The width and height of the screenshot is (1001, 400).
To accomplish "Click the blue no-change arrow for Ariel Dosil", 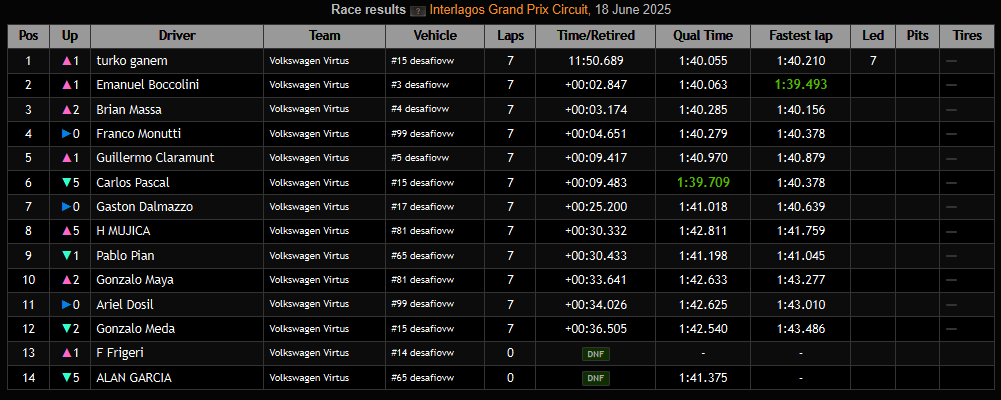I will (66, 305).
